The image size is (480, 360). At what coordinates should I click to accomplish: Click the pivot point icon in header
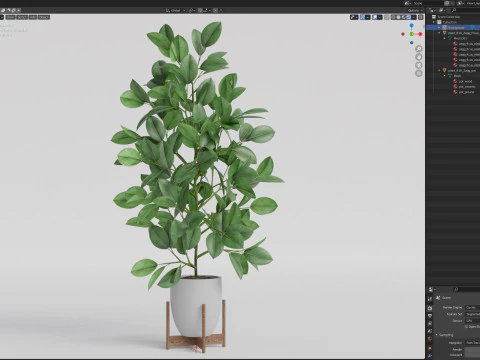tap(191, 10)
